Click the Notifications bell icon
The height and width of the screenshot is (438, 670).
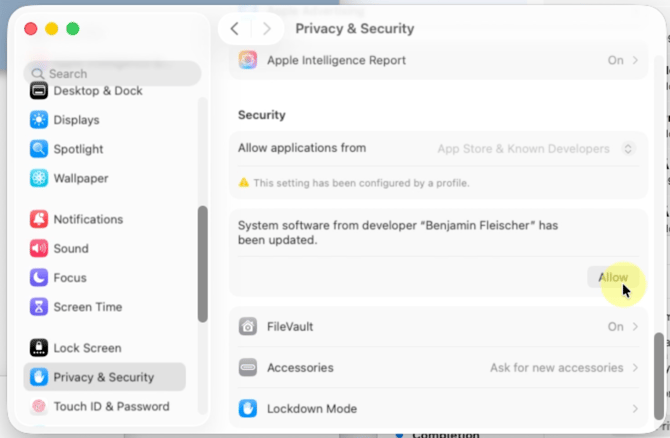point(39,219)
